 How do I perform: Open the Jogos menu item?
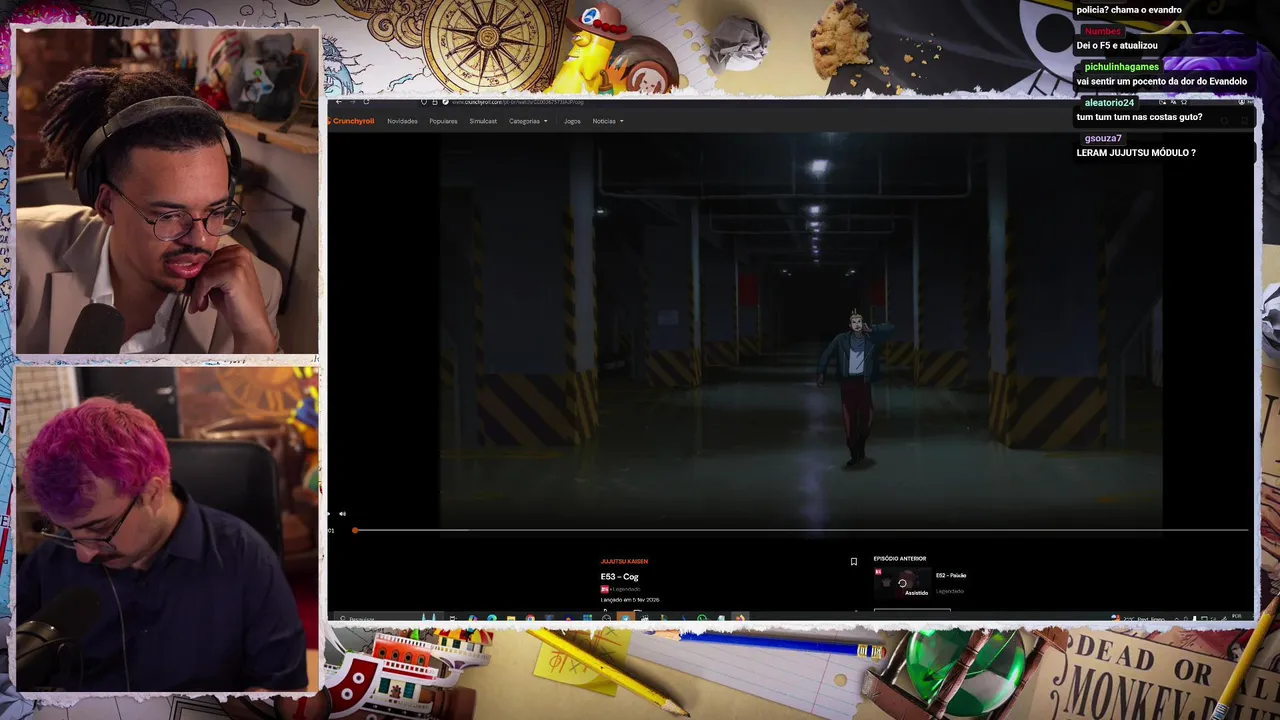click(572, 121)
